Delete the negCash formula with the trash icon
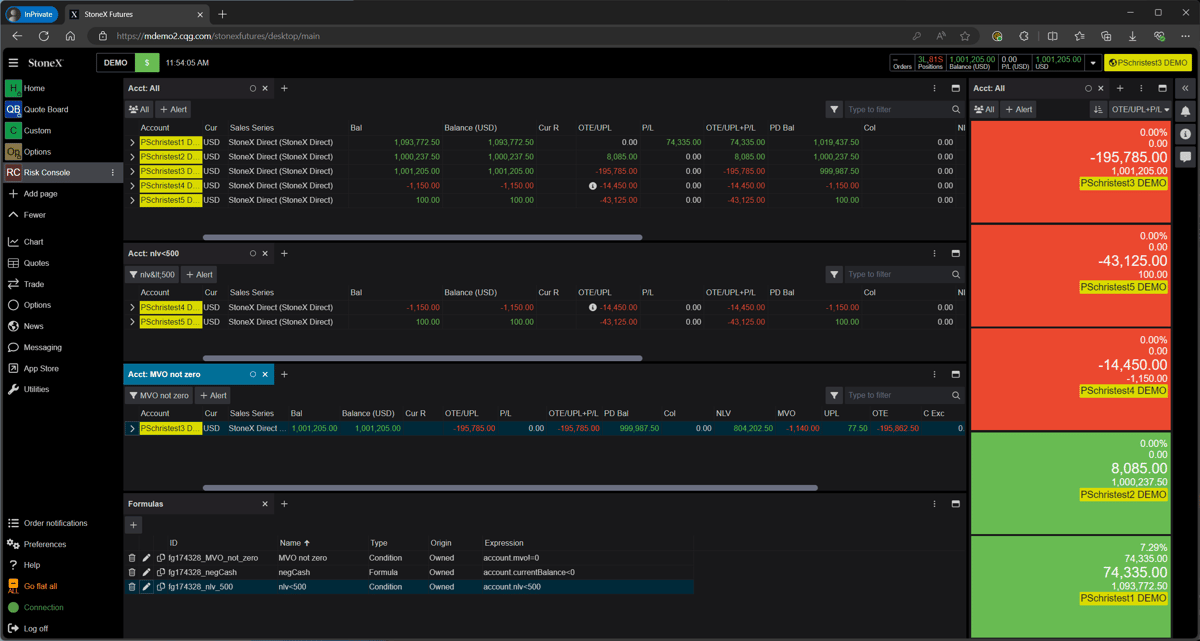This screenshot has height=641, width=1200. [131, 572]
